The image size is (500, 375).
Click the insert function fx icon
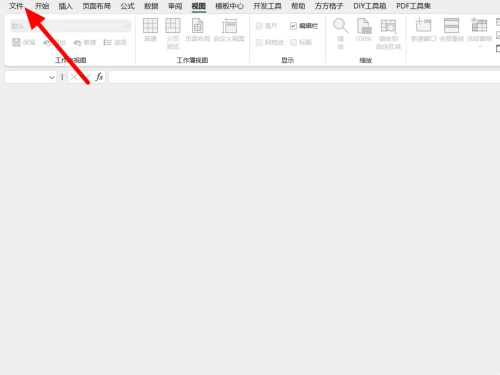click(99, 77)
